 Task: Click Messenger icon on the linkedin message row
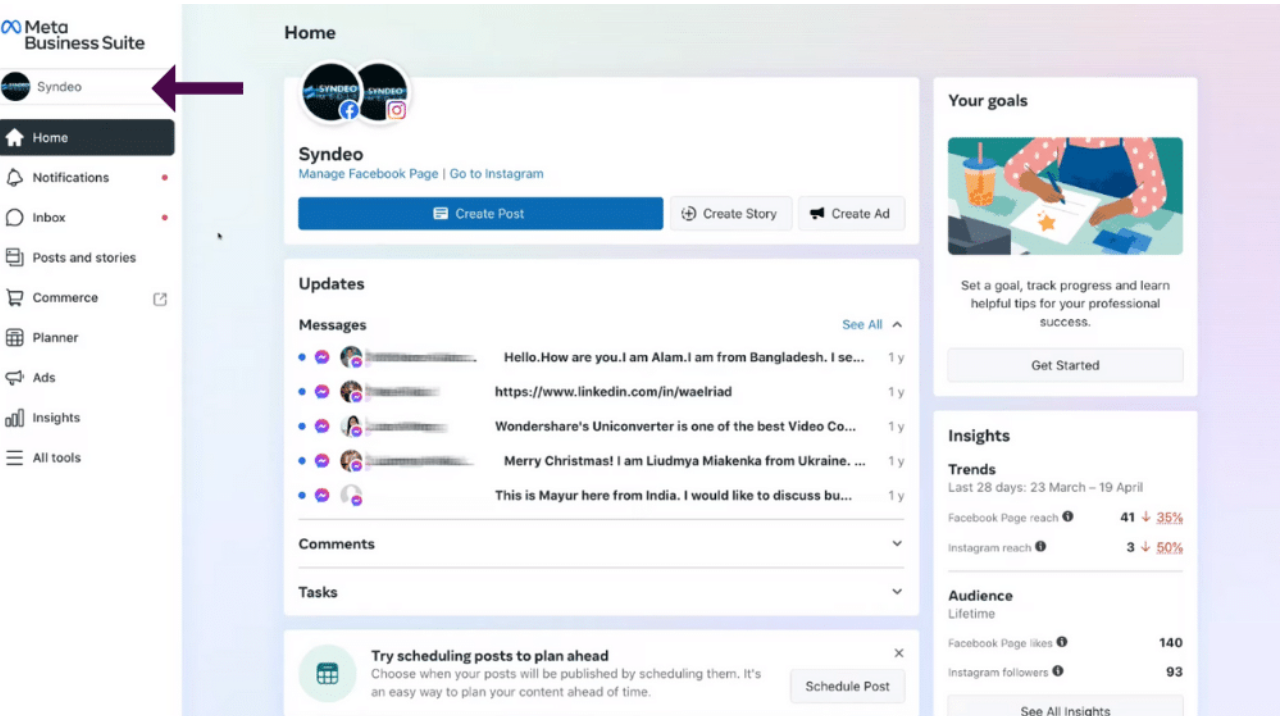pos(322,392)
